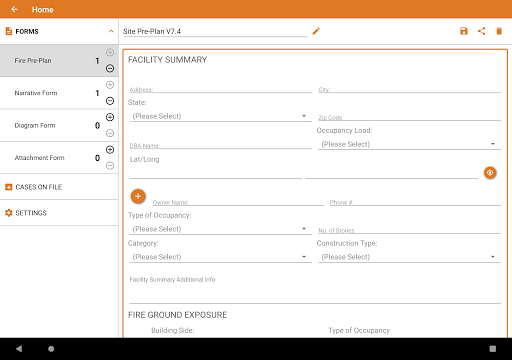Click the Phone # field
Viewport: 512px width, 360px height.
[x=415, y=202]
